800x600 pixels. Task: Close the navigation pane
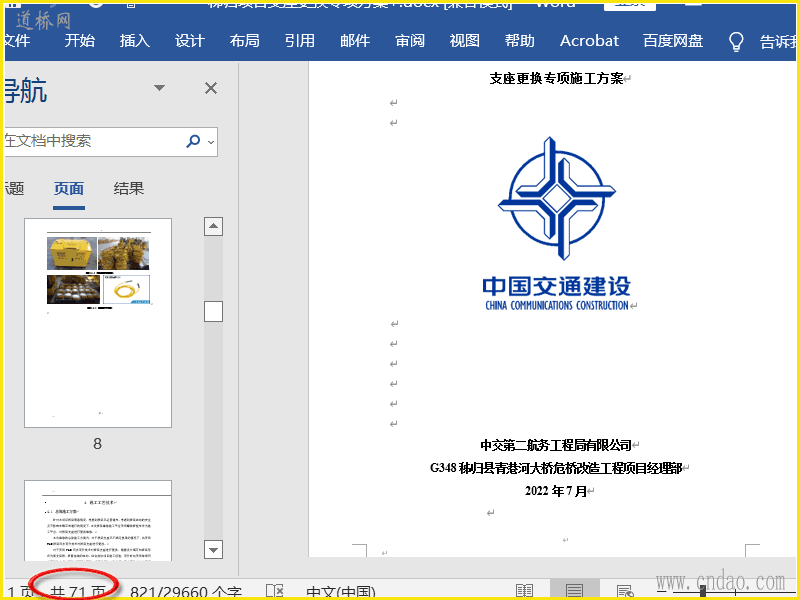pos(211,88)
